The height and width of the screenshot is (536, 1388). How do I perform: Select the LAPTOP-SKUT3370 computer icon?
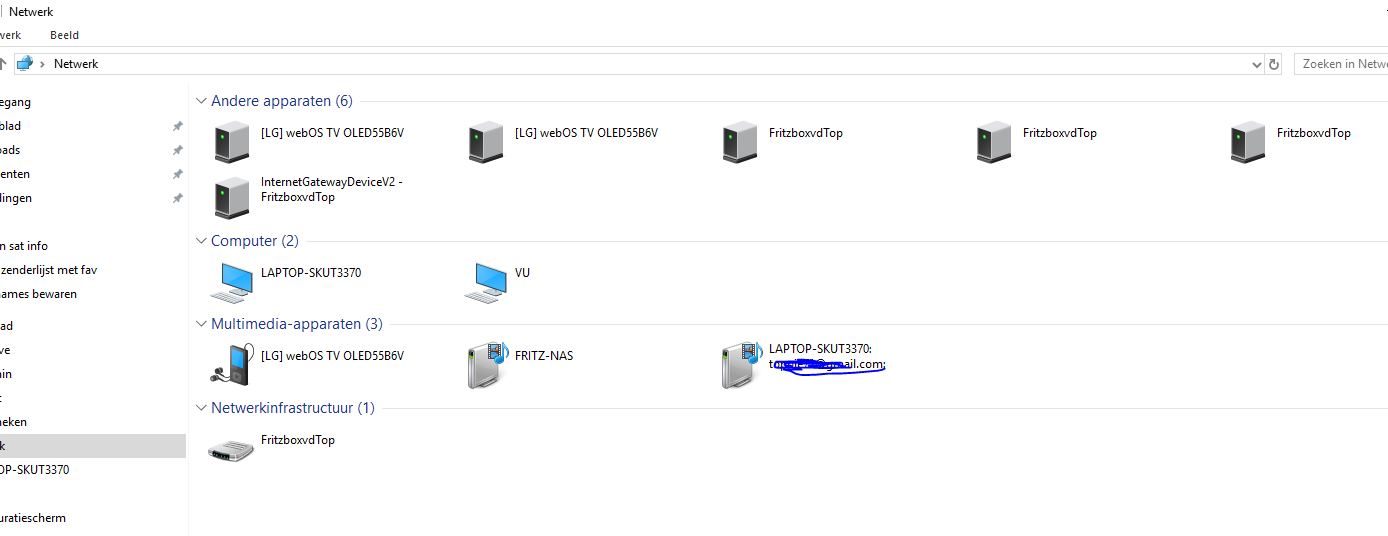pos(231,281)
